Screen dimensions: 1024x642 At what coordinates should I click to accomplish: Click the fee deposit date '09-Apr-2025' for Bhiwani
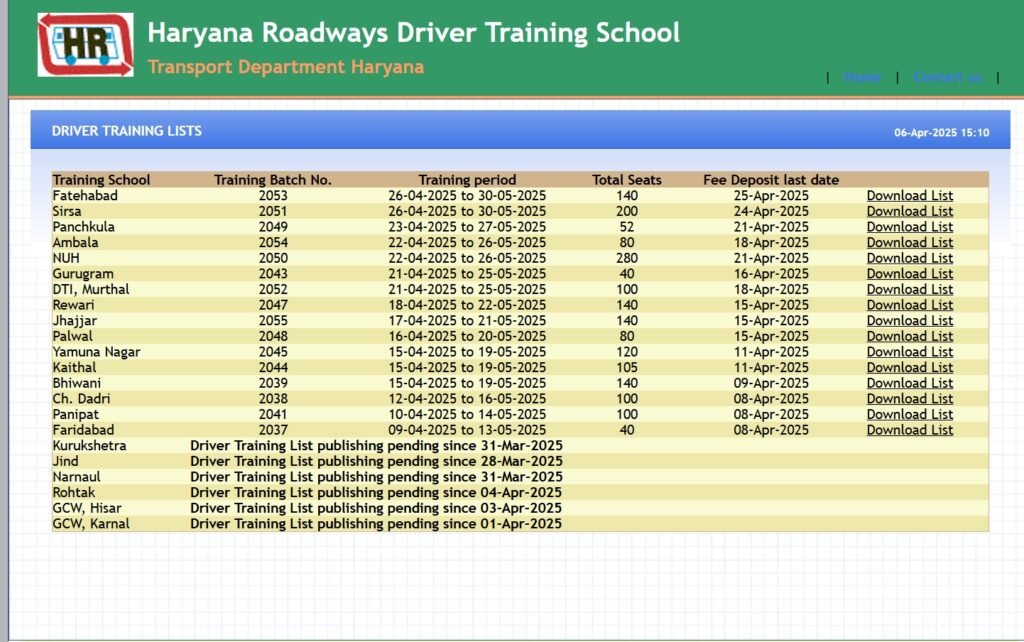[x=771, y=383]
